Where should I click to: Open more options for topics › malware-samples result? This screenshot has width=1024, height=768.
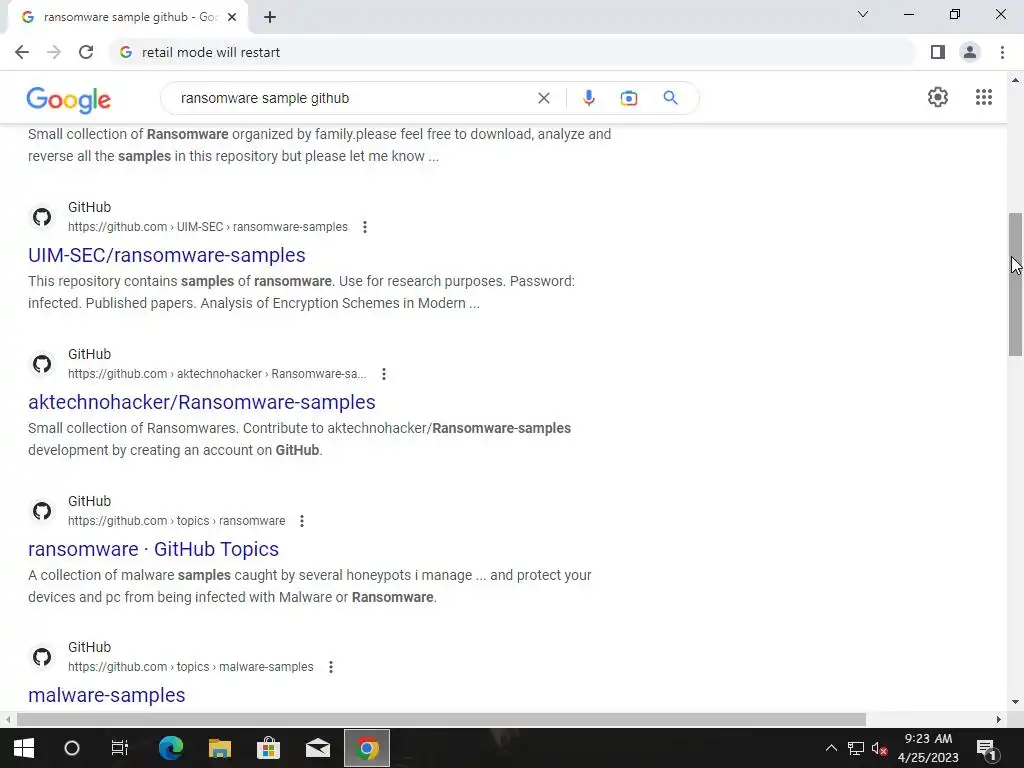tap(331, 667)
